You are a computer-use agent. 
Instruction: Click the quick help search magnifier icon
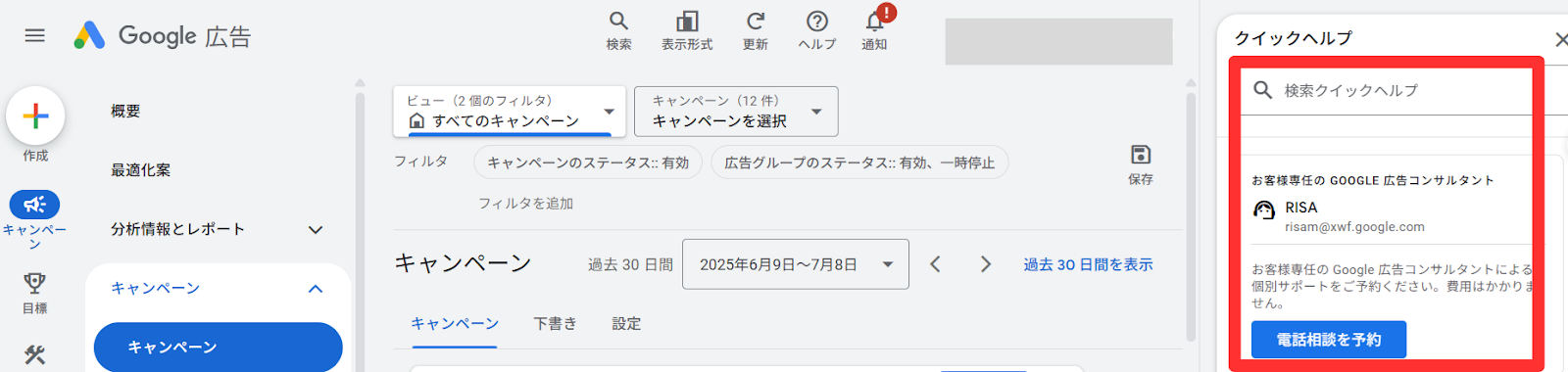coord(1263,90)
